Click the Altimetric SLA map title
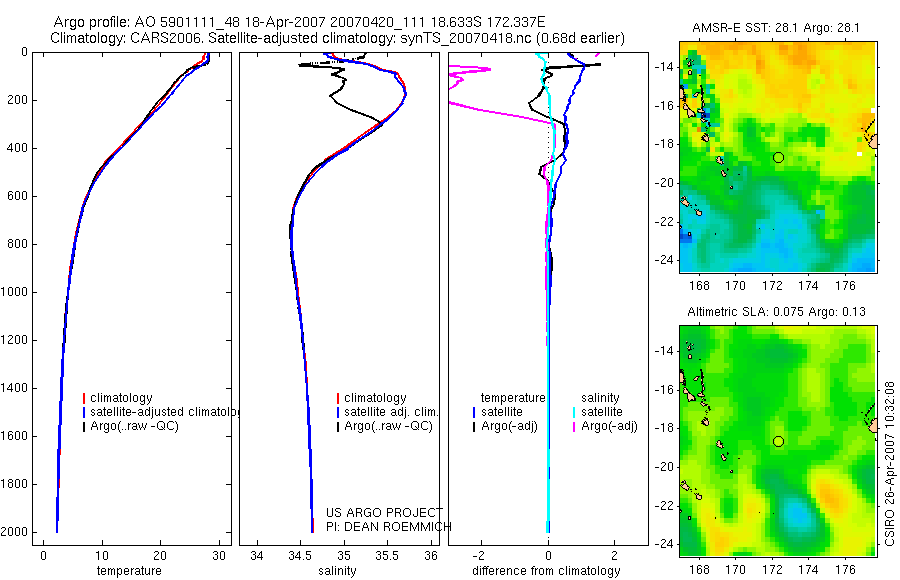 tap(777, 312)
